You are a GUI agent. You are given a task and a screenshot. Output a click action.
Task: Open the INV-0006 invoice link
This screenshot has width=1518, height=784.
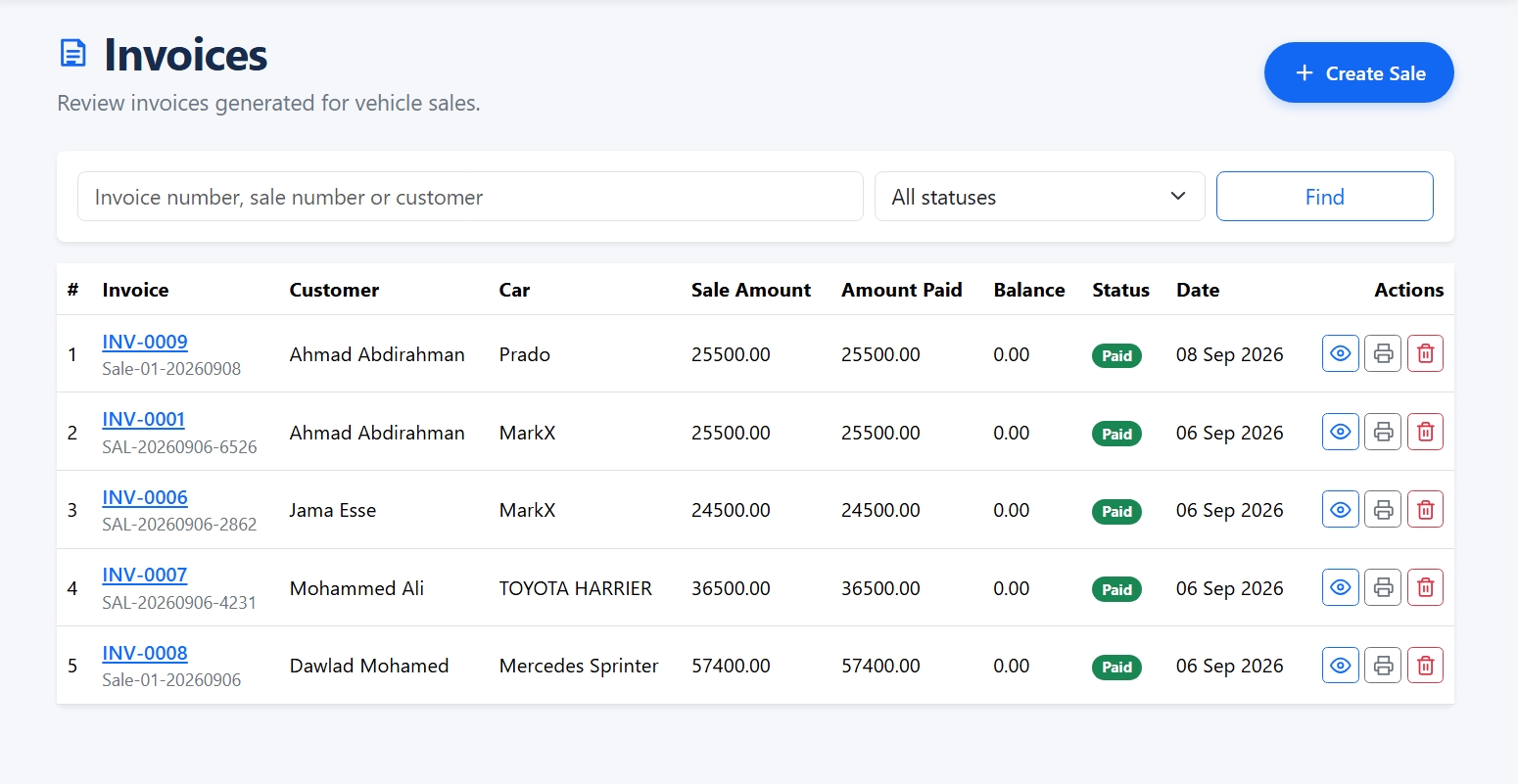(145, 497)
